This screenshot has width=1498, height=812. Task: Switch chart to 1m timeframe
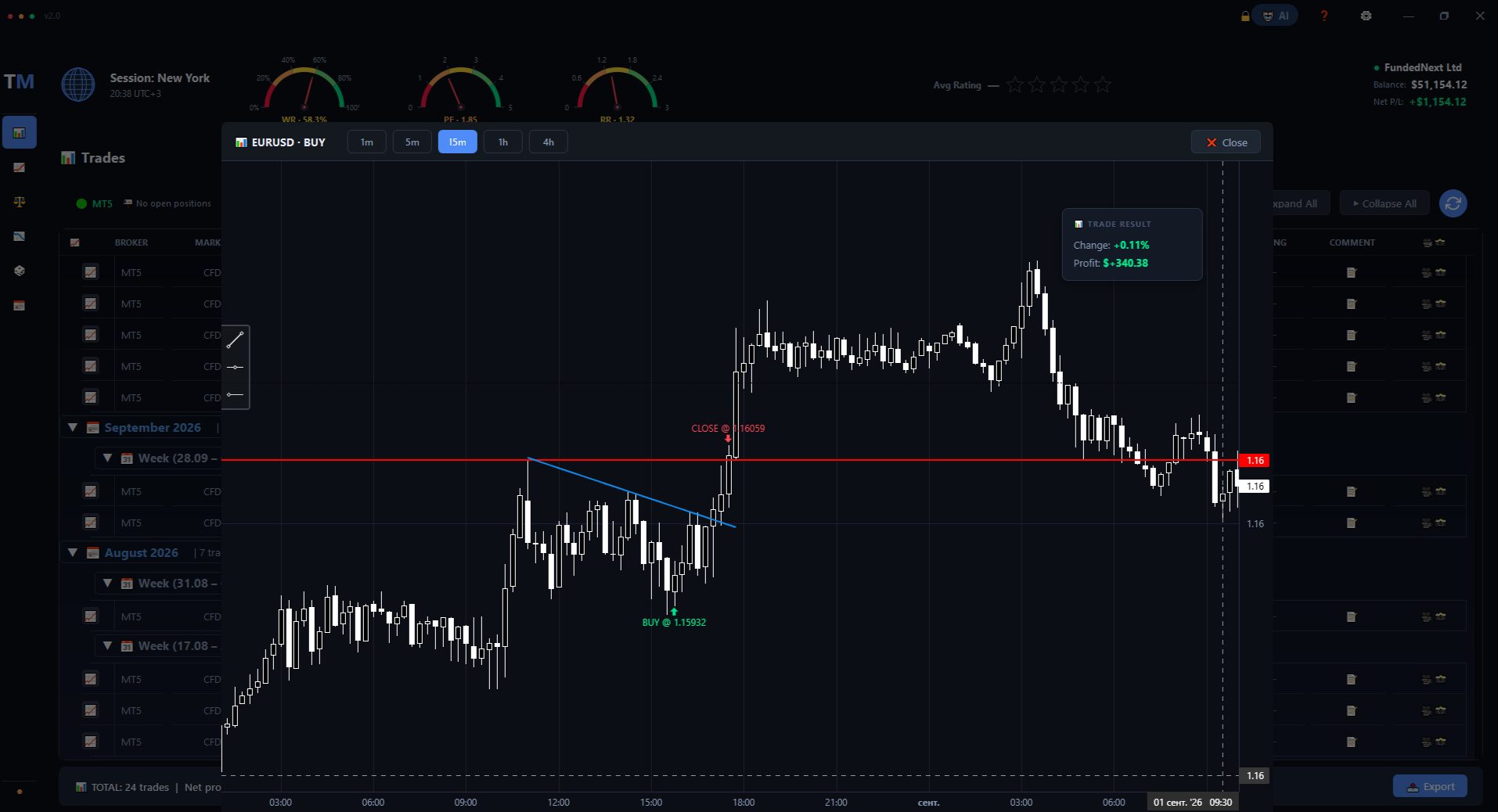tap(367, 142)
